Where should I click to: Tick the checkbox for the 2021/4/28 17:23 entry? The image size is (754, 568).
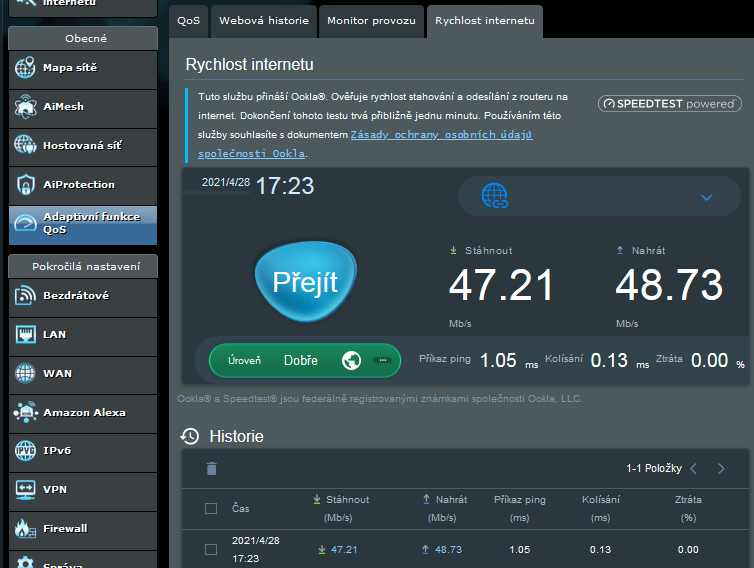pyautogui.click(x=211, y=549)
